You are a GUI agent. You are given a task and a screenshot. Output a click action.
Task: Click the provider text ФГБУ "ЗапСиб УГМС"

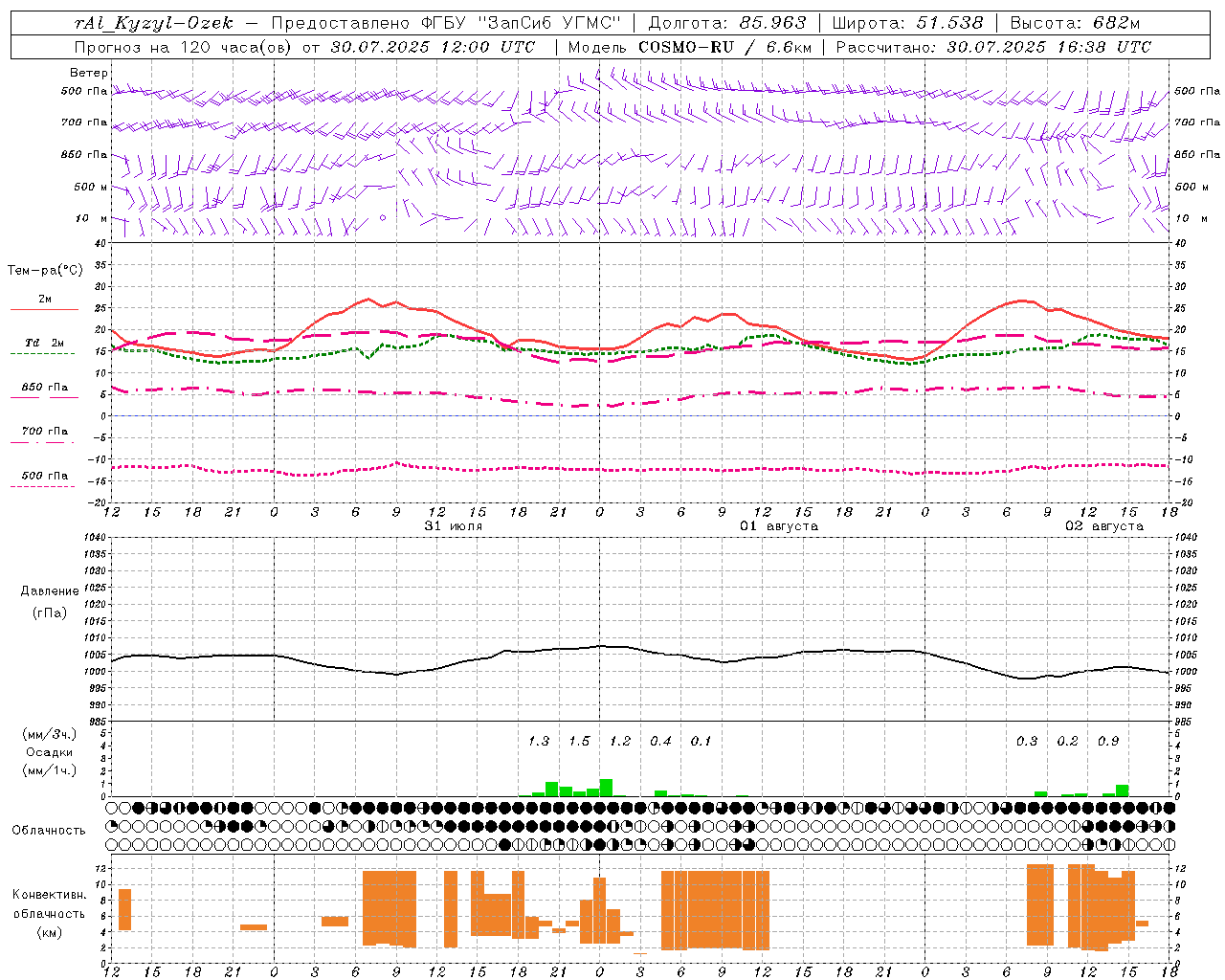(521, 23)
